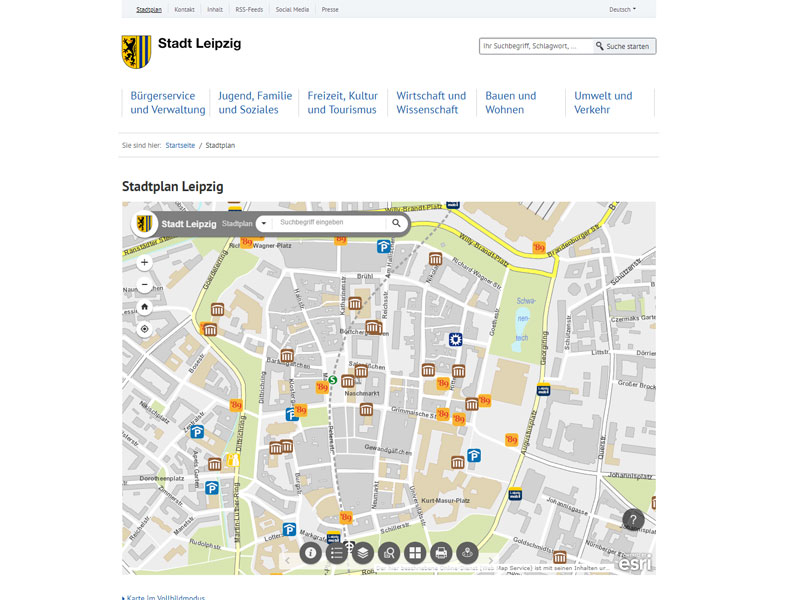Open the 'Social Media' link
This screenshot has height=600, width=800.
[x=291, y=9]
